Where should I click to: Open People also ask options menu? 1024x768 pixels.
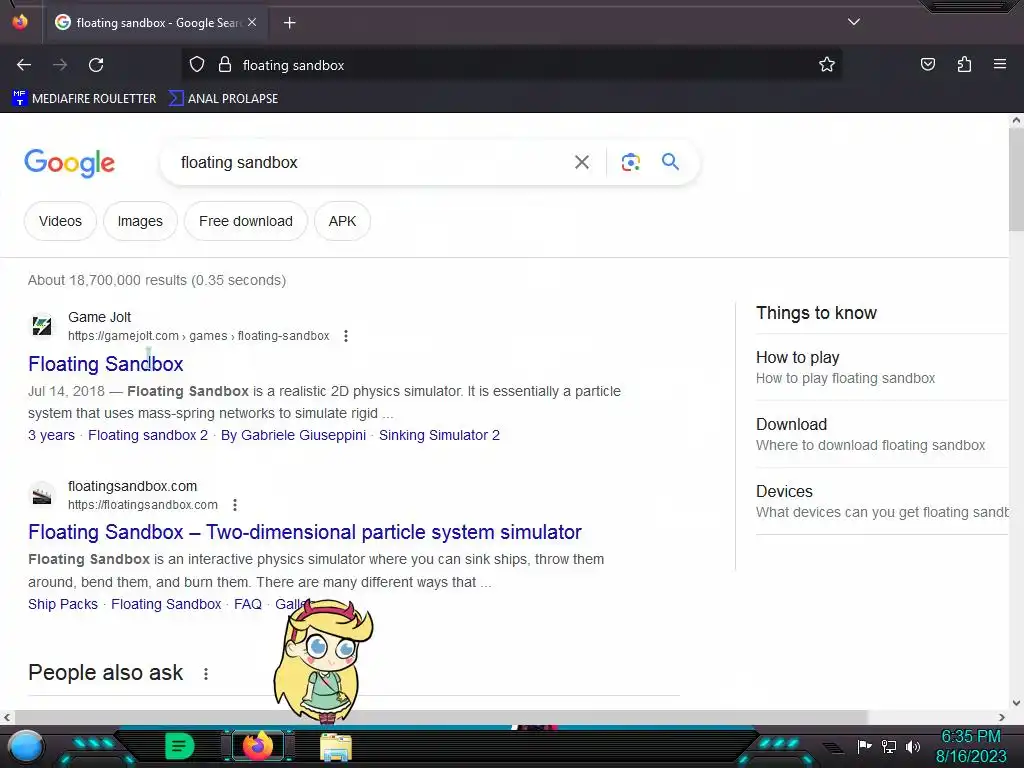pos(206,673)
